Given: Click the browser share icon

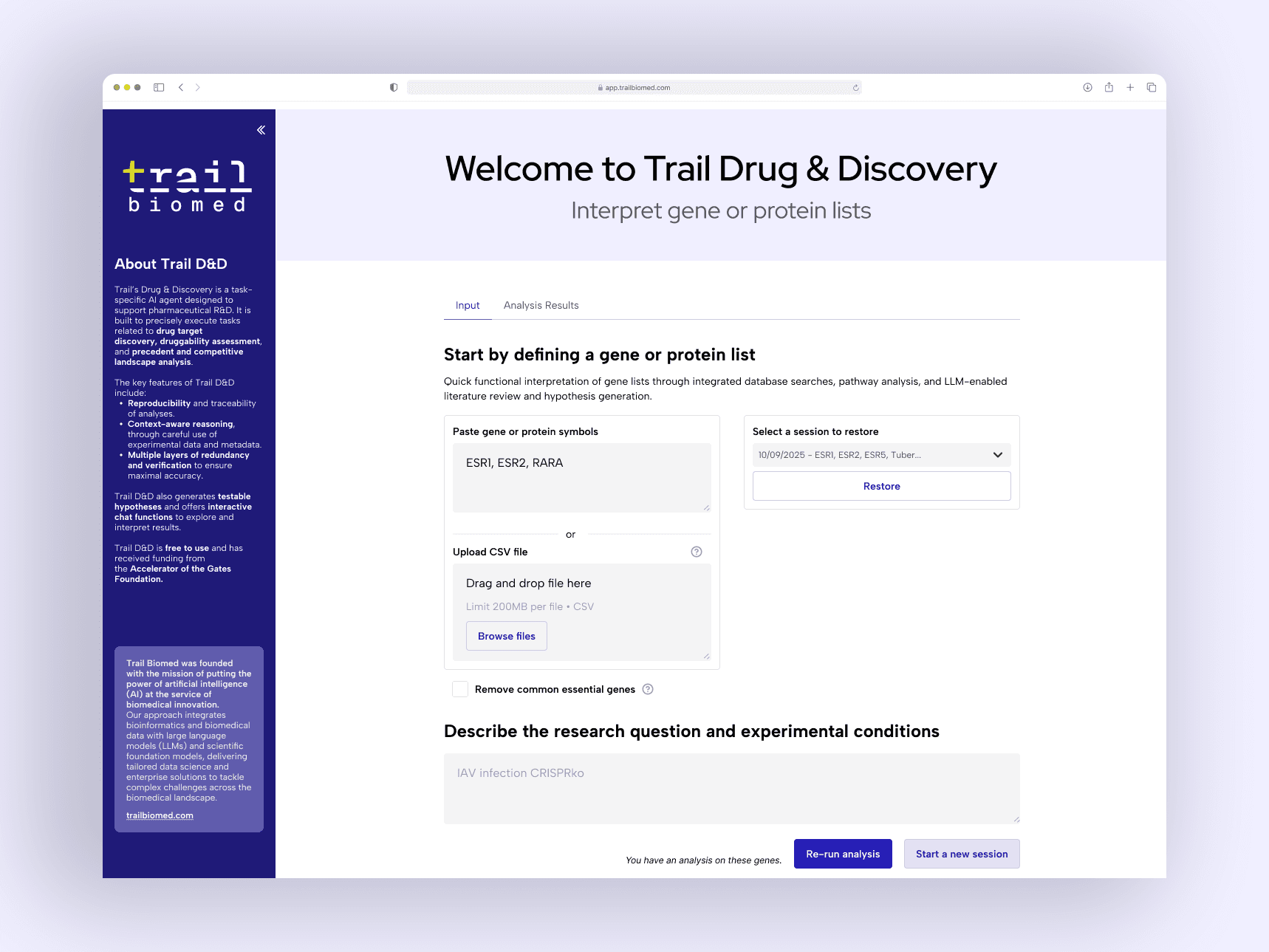Looking at the screenshot, I should point(1109,87).
